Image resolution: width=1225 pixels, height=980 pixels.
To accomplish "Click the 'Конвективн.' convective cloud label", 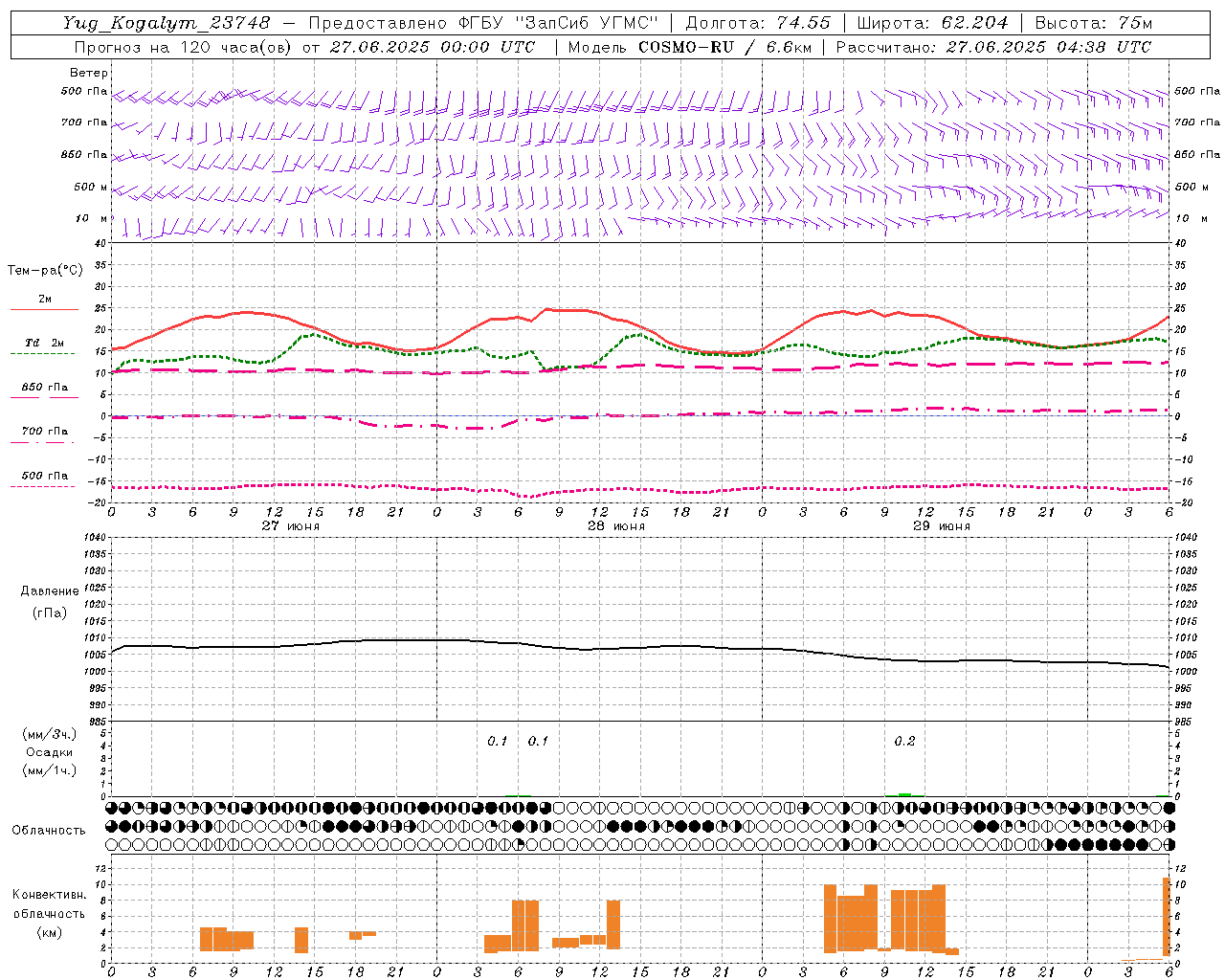I will click(50, 895).
